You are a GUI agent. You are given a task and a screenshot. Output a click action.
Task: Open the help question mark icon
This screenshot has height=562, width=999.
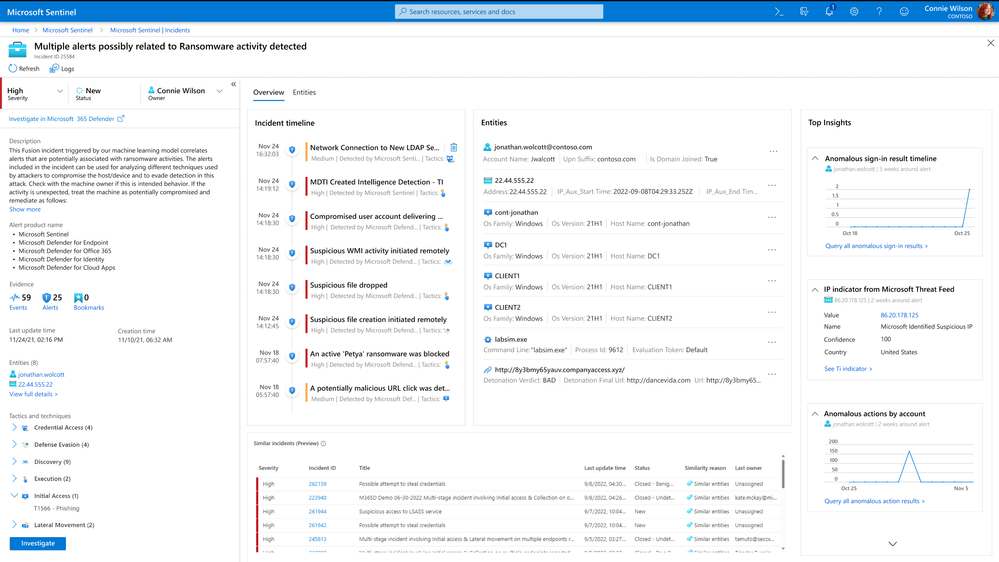click(879, 11)
